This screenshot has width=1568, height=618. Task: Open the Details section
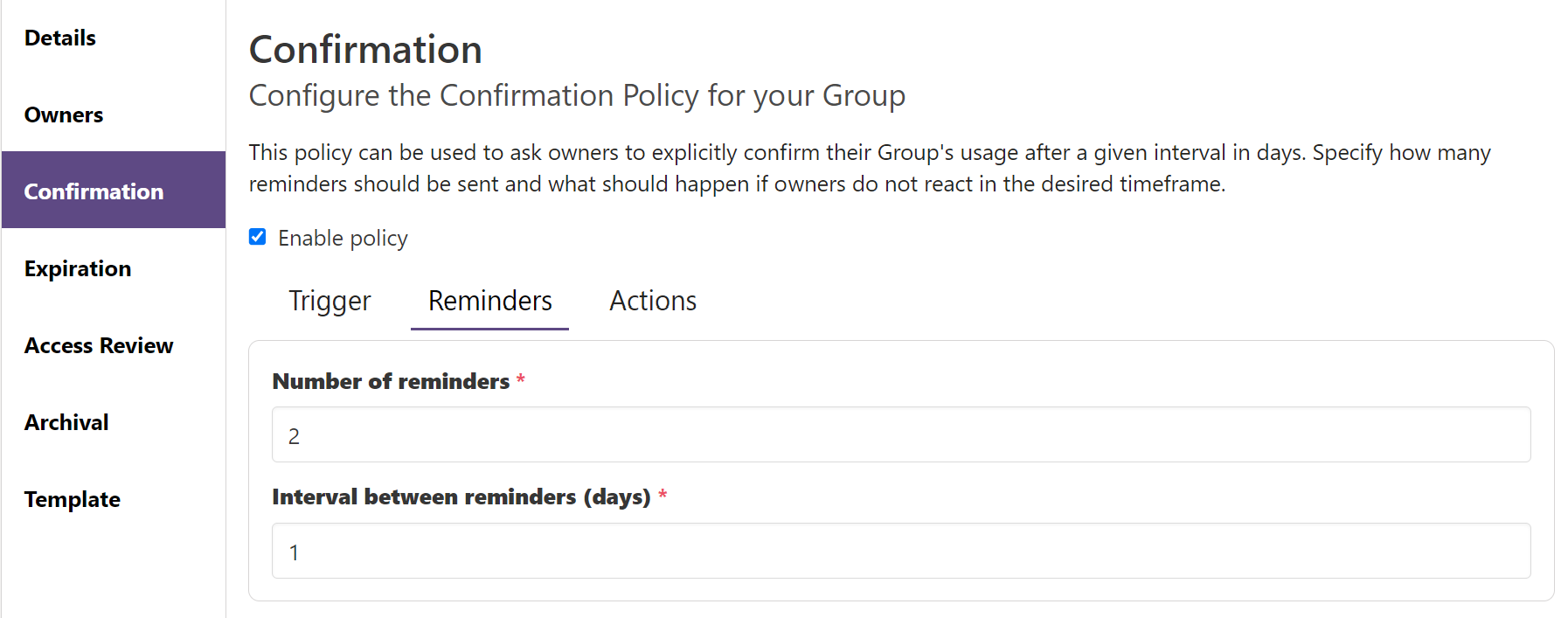pos(59,38)
